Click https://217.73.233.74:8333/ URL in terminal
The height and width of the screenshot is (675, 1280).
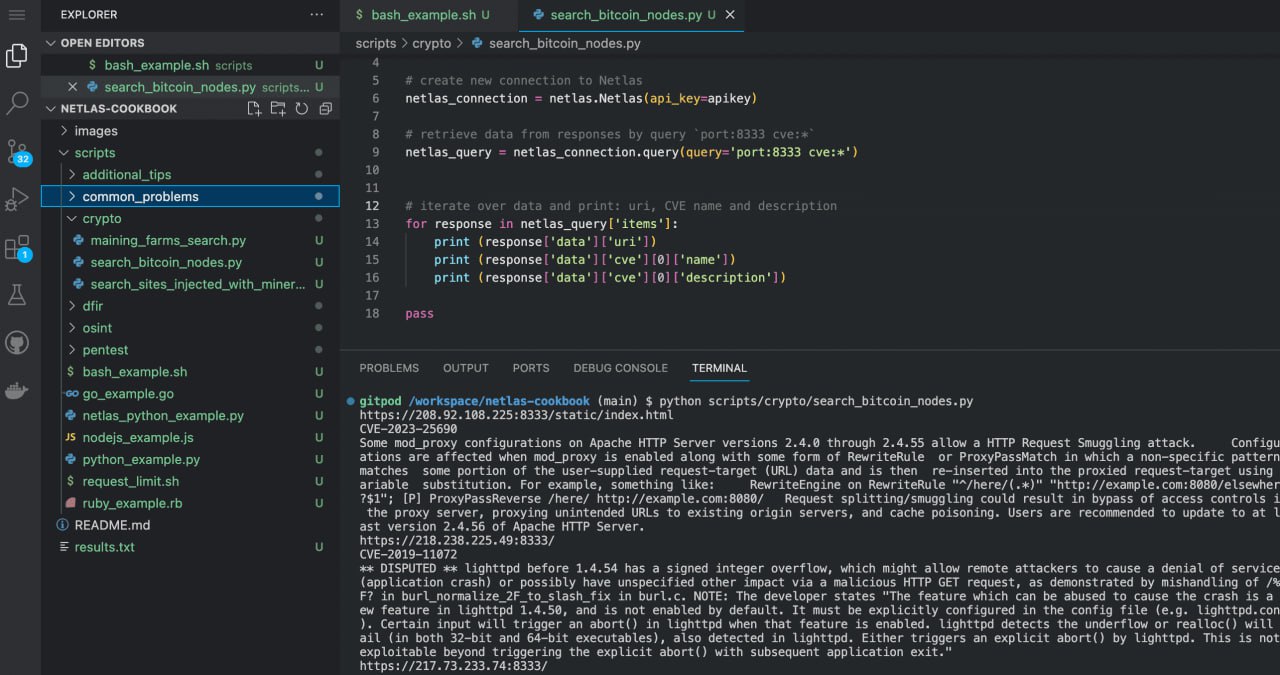click(x=453, y=666)
